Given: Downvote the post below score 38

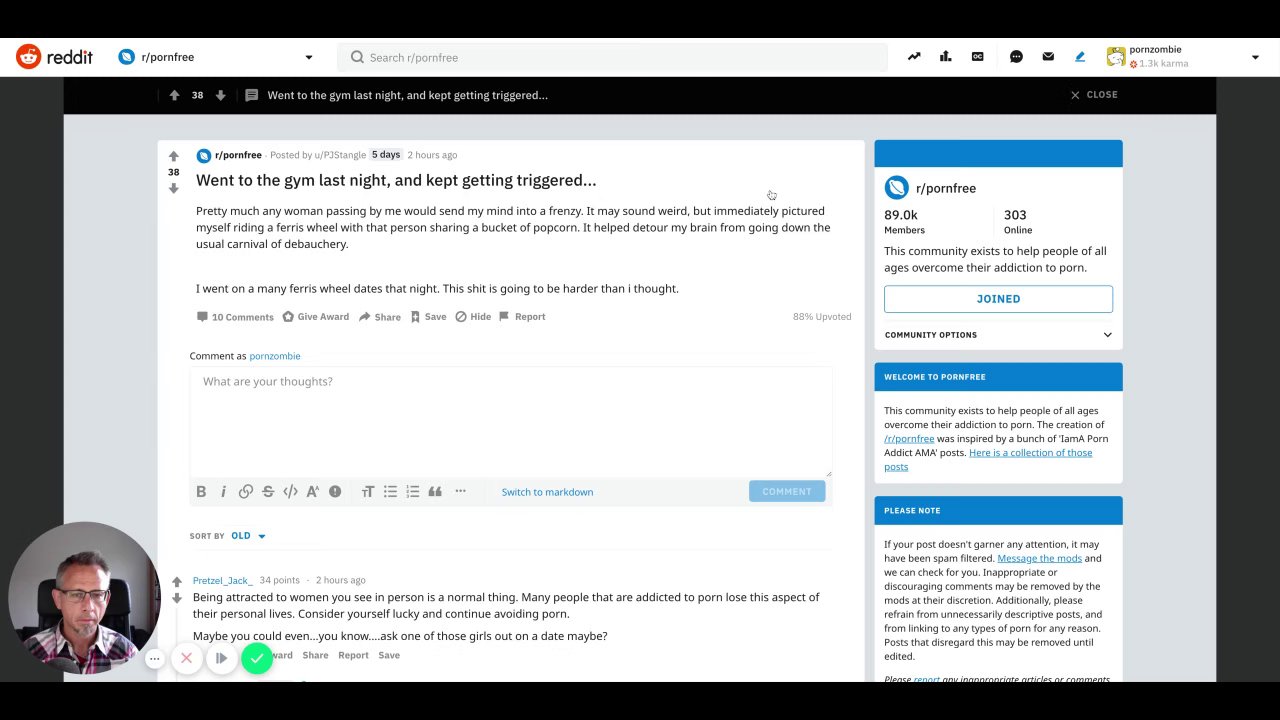Looking at the screenshot, I should pos(174,188).
